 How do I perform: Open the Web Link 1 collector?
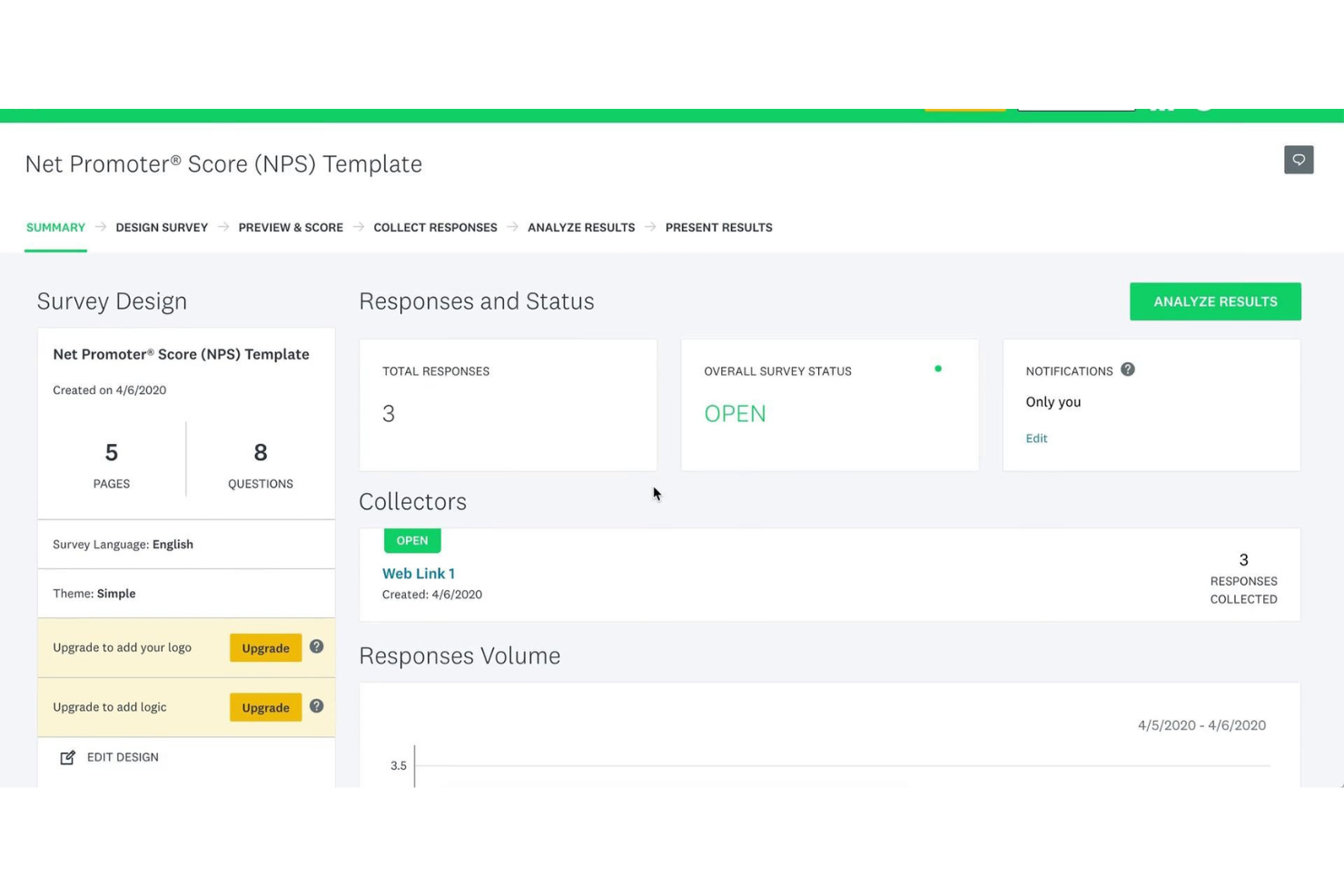point(418,573)
